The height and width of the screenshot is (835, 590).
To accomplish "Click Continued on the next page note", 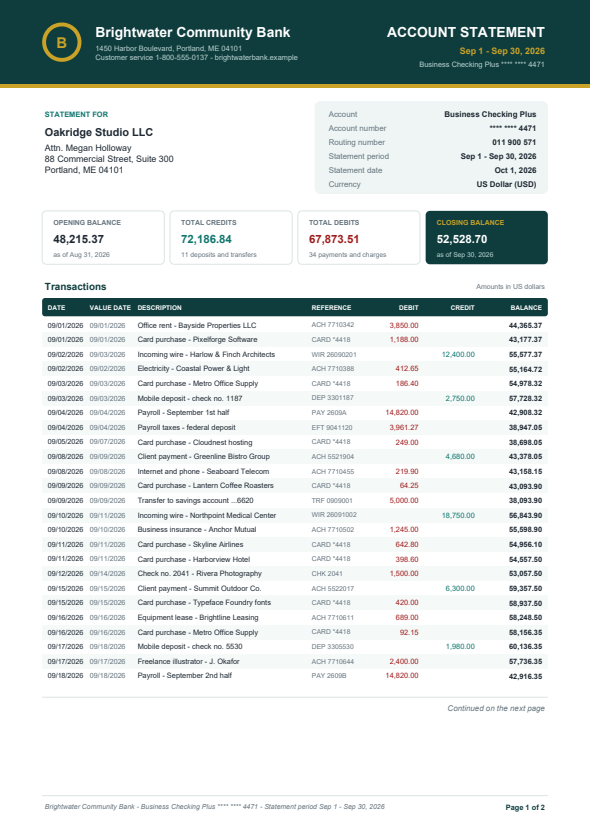I will 496,709.
